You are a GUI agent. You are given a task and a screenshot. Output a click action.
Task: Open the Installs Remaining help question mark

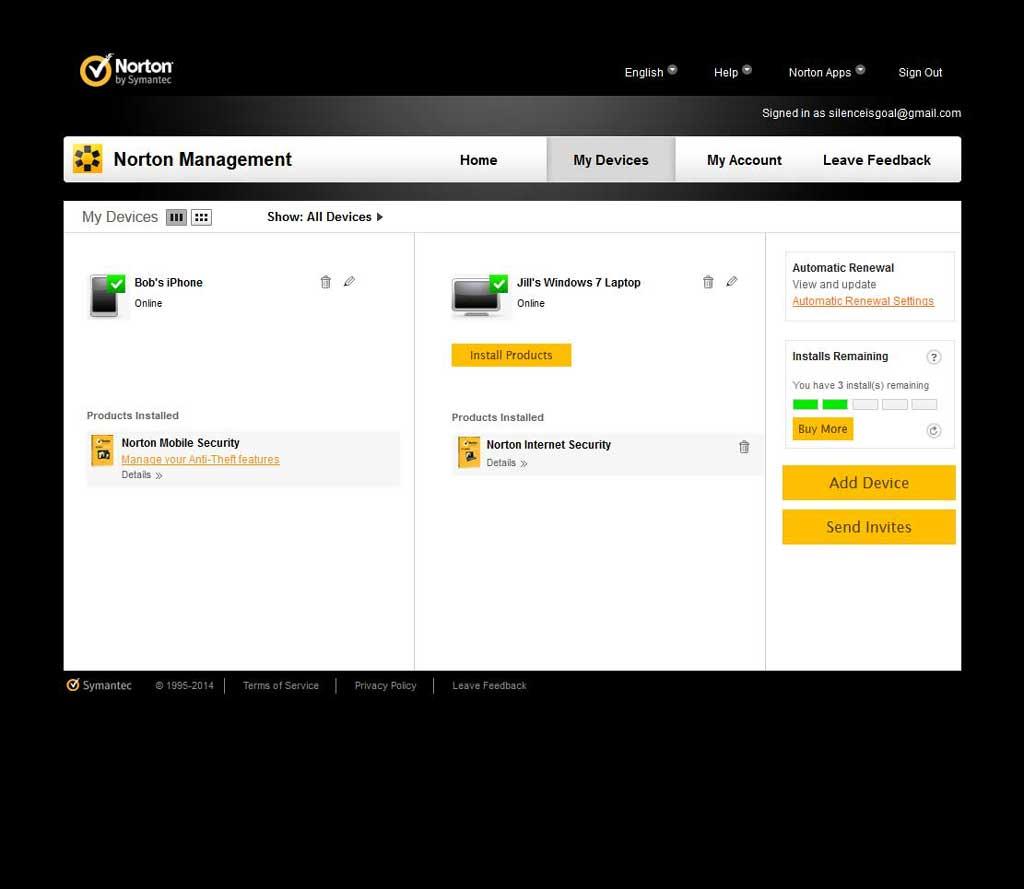tap(934, 357)
